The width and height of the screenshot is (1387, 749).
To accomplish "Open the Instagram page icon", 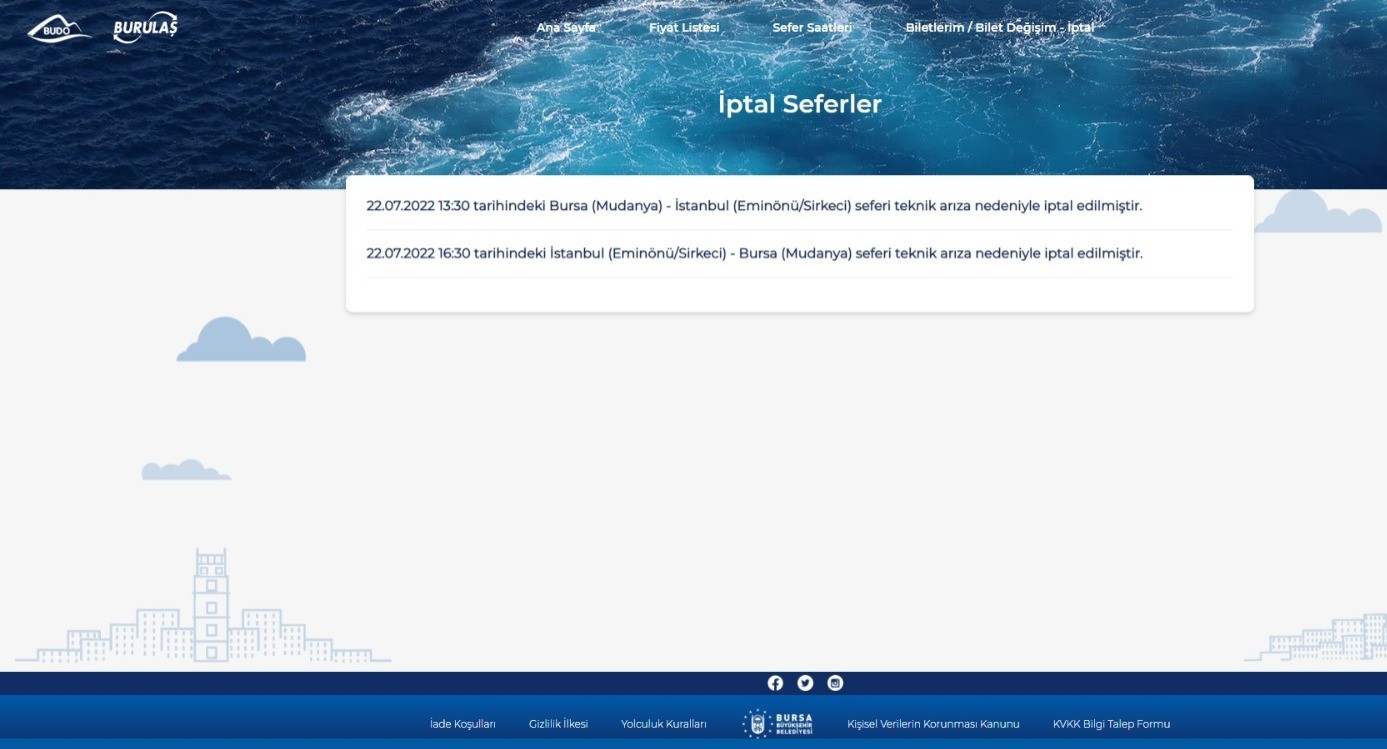I will [835, 683].
